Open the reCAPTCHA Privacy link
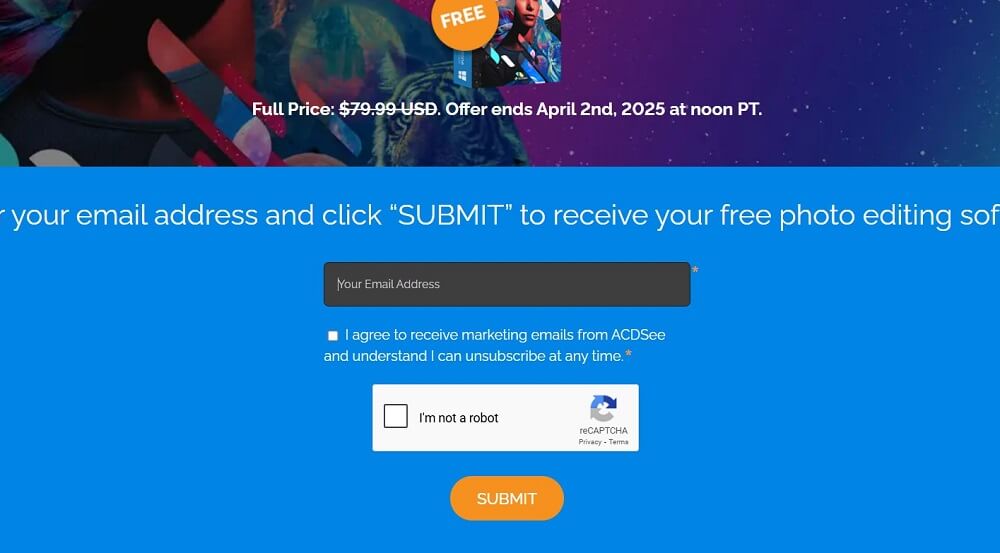The image size is (1000, 553). click(x=590, y=441)
